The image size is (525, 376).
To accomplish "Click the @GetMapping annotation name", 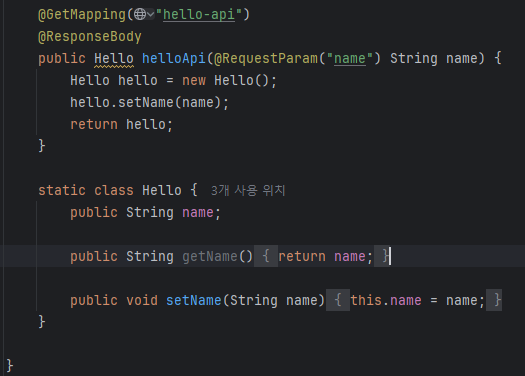I will (82, 14).
